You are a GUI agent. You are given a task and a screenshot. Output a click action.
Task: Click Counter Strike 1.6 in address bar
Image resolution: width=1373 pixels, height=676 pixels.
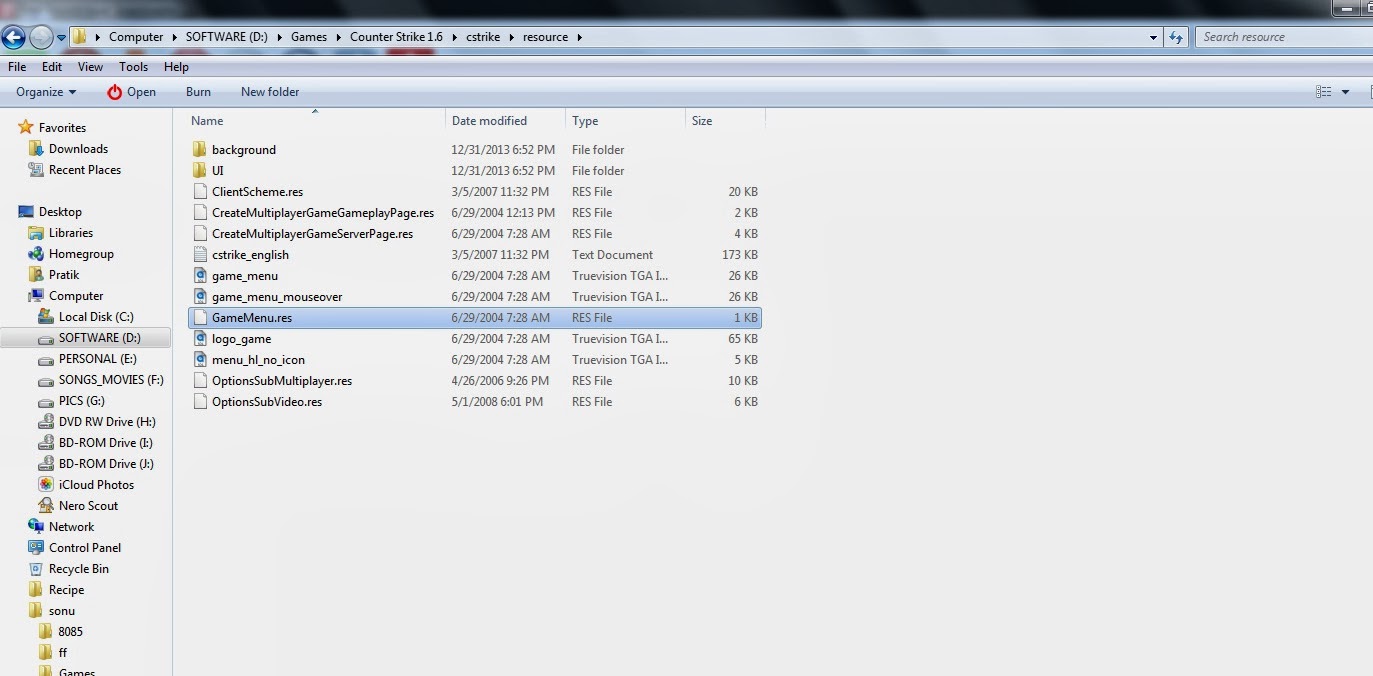click(x=396, y=37)
